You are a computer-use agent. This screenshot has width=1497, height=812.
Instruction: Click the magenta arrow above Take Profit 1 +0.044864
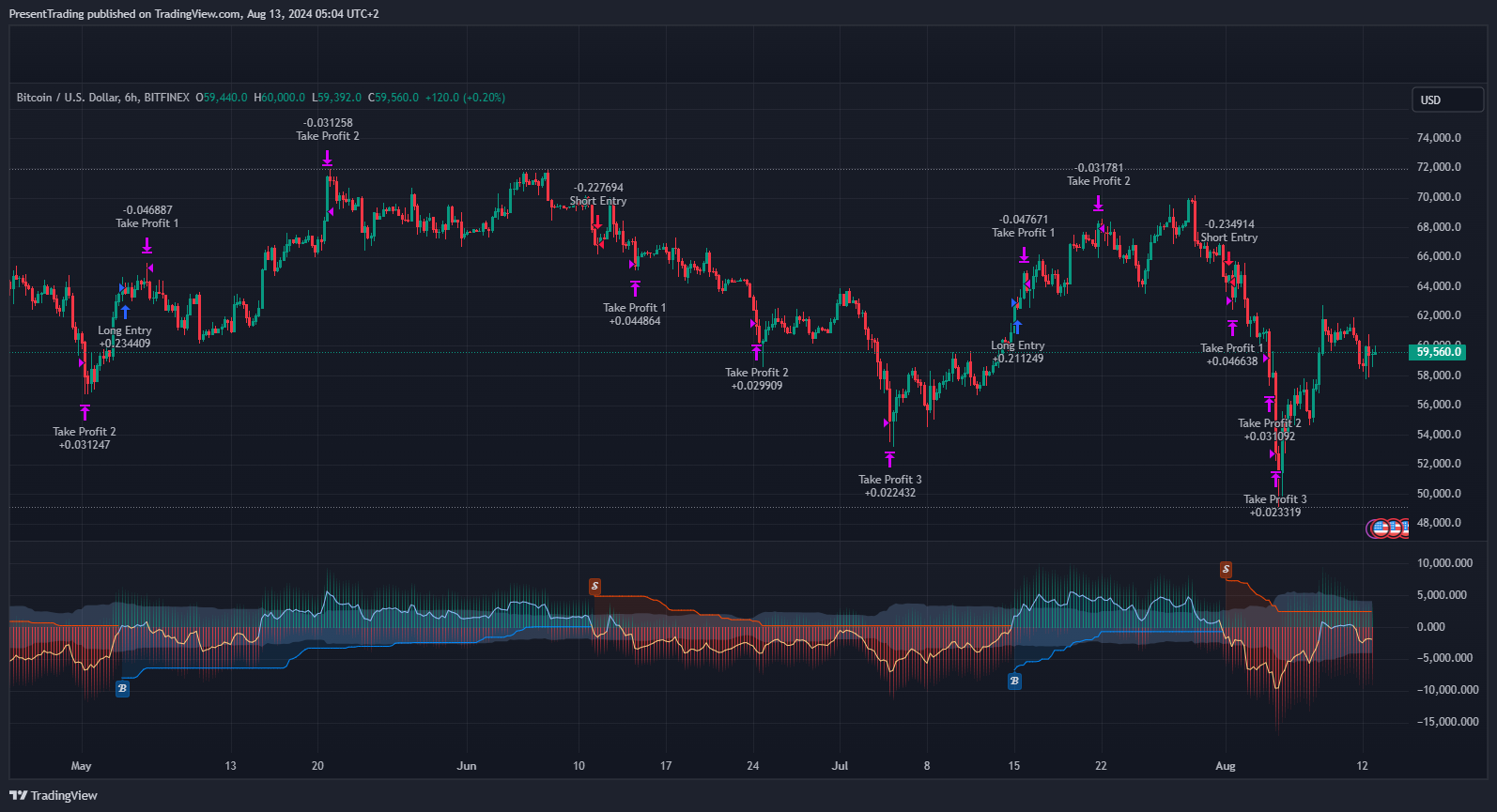(635, 288)
